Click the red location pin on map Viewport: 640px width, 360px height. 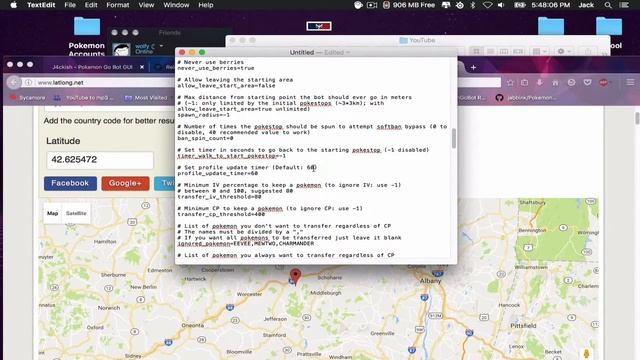[296, 276]
